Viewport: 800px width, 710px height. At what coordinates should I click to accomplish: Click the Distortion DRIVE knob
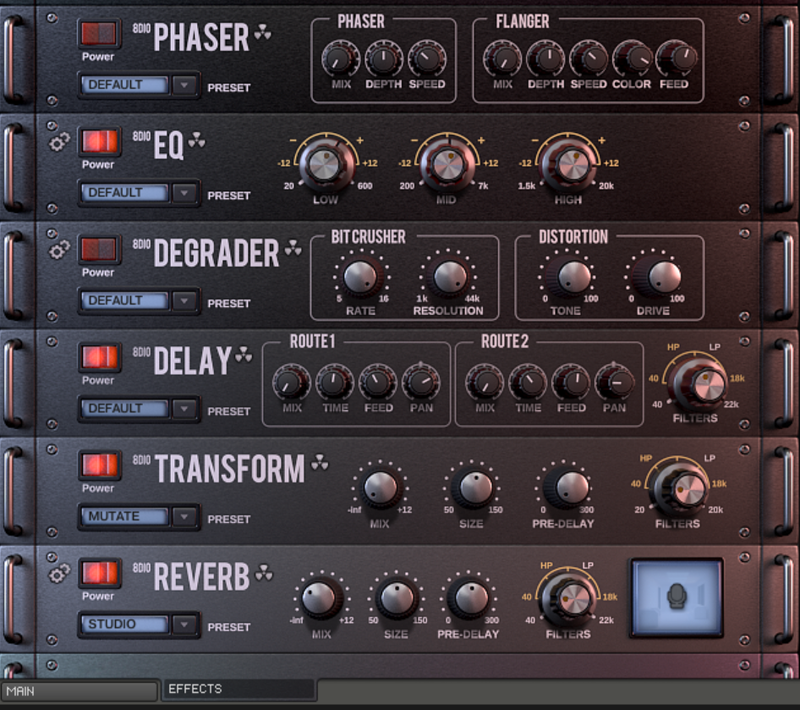tap(660, 277)
